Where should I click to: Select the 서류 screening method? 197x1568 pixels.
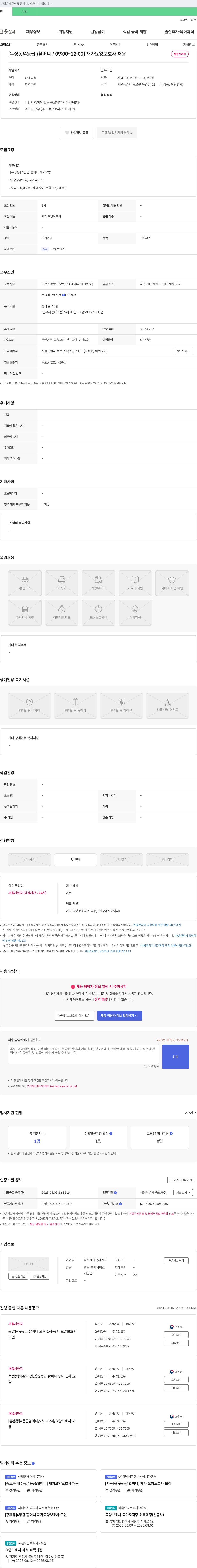pyautogui.click(x=29, y=859)
